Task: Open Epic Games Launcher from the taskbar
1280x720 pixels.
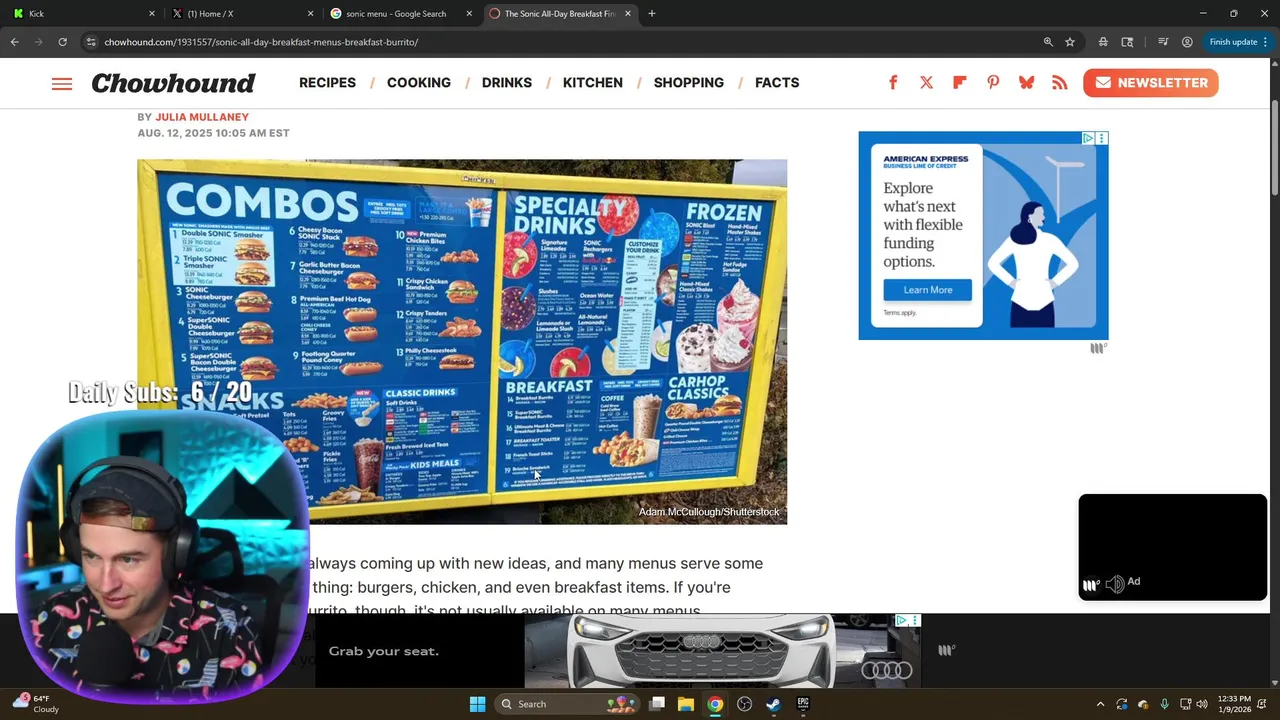Action: point(803,704)
